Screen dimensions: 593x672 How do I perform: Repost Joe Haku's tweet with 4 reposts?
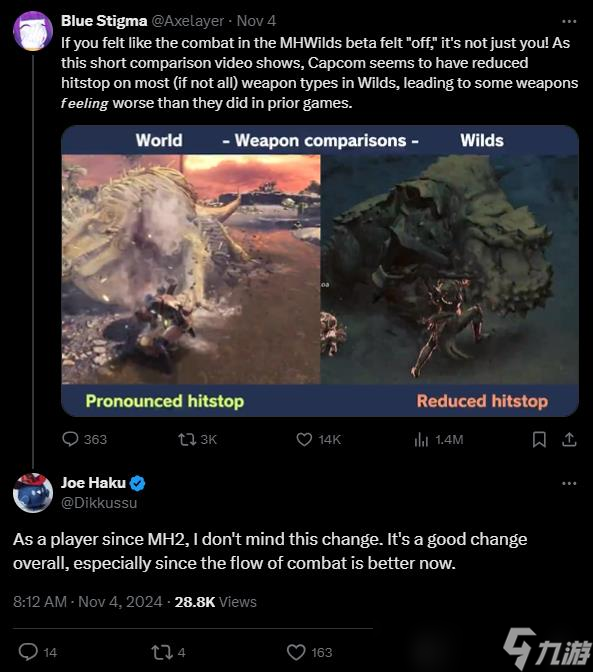point(168,652)
